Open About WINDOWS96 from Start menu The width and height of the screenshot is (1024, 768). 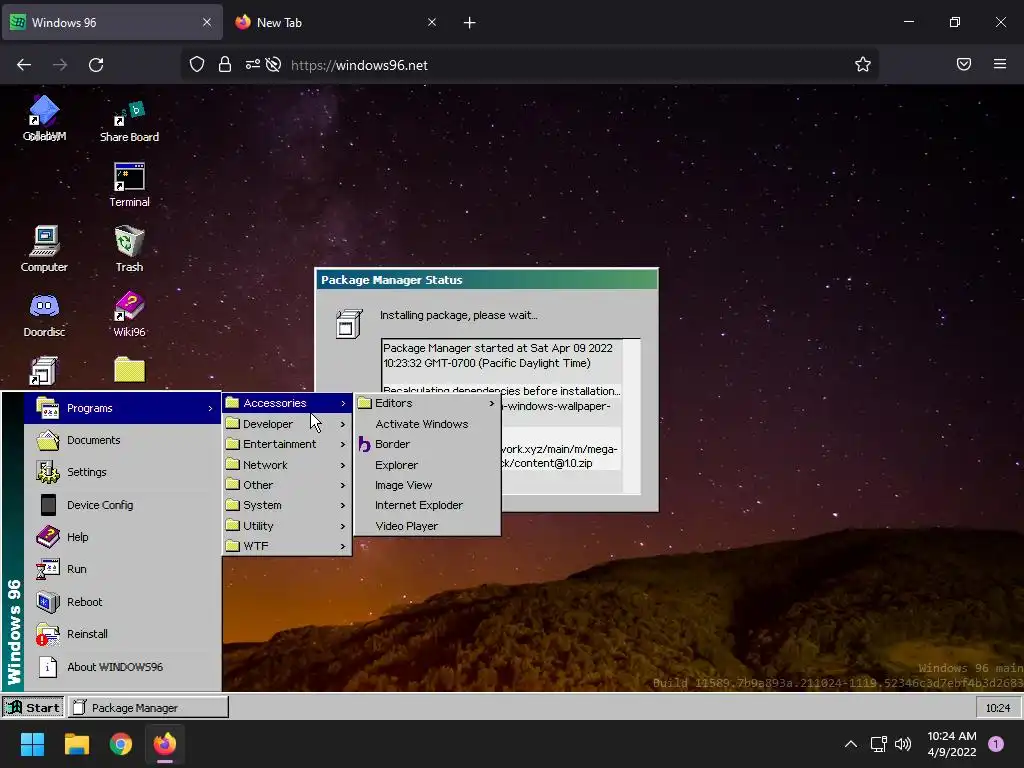point(123,667)
